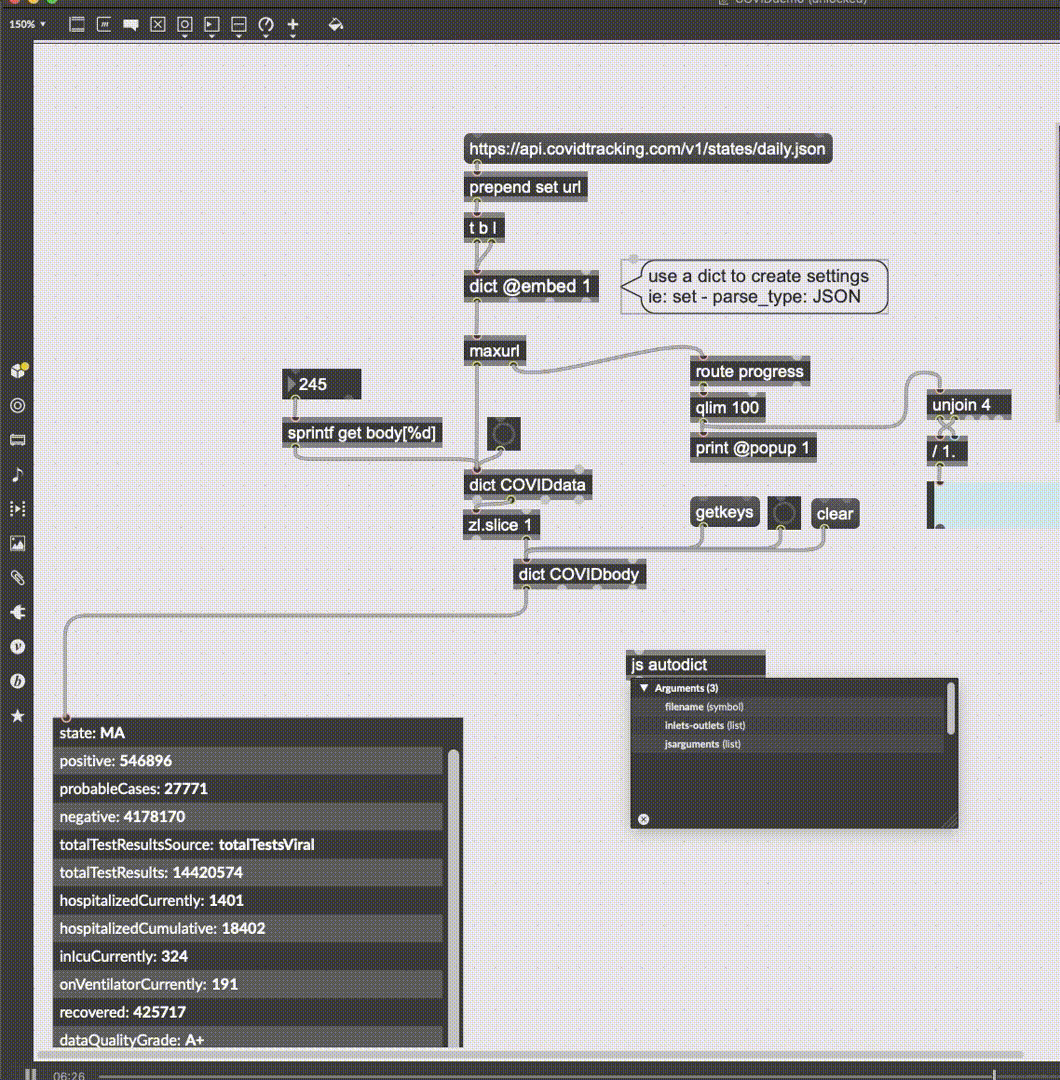Add a toggle object from toolbar

(x=157, y=24)
